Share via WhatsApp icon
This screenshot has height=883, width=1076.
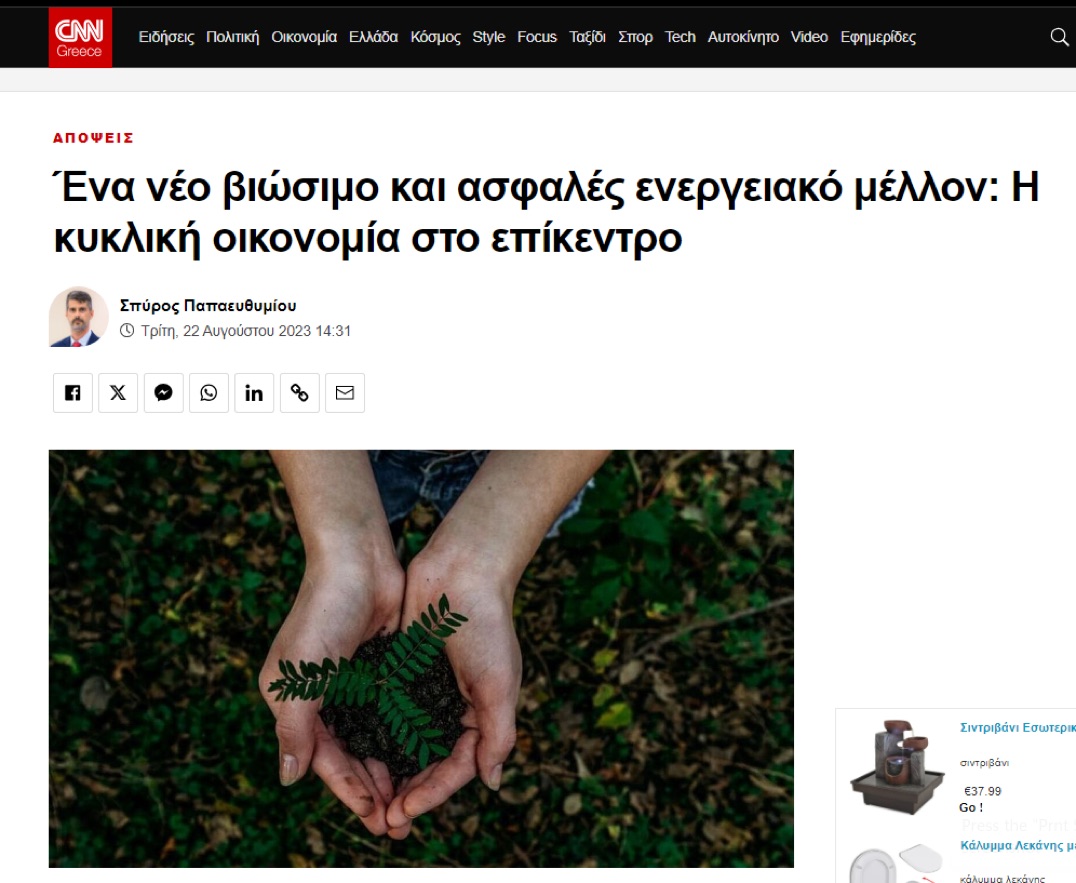click(x=209, y=392)
